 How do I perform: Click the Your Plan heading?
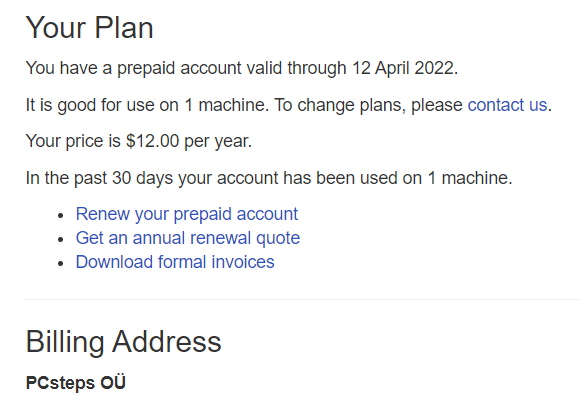click(x=90, y=28)
